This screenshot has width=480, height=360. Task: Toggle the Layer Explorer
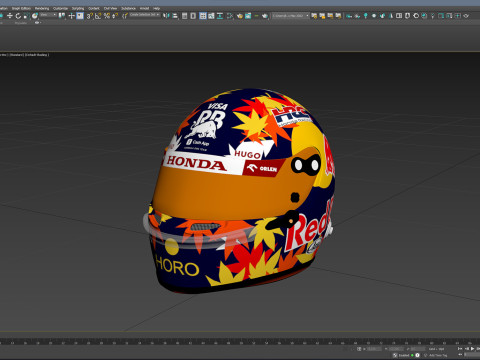click(193, 16)
